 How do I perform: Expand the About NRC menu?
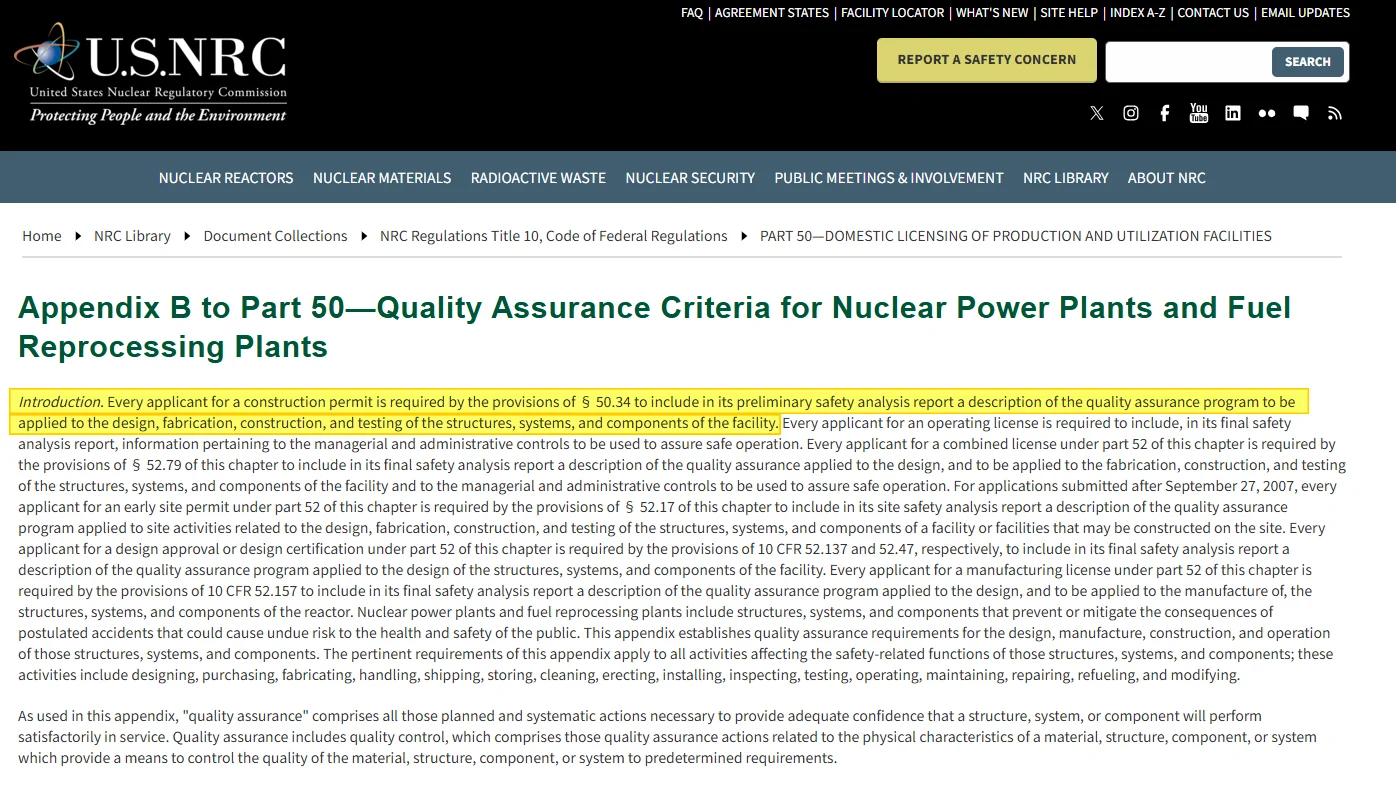pos(1166,178)
